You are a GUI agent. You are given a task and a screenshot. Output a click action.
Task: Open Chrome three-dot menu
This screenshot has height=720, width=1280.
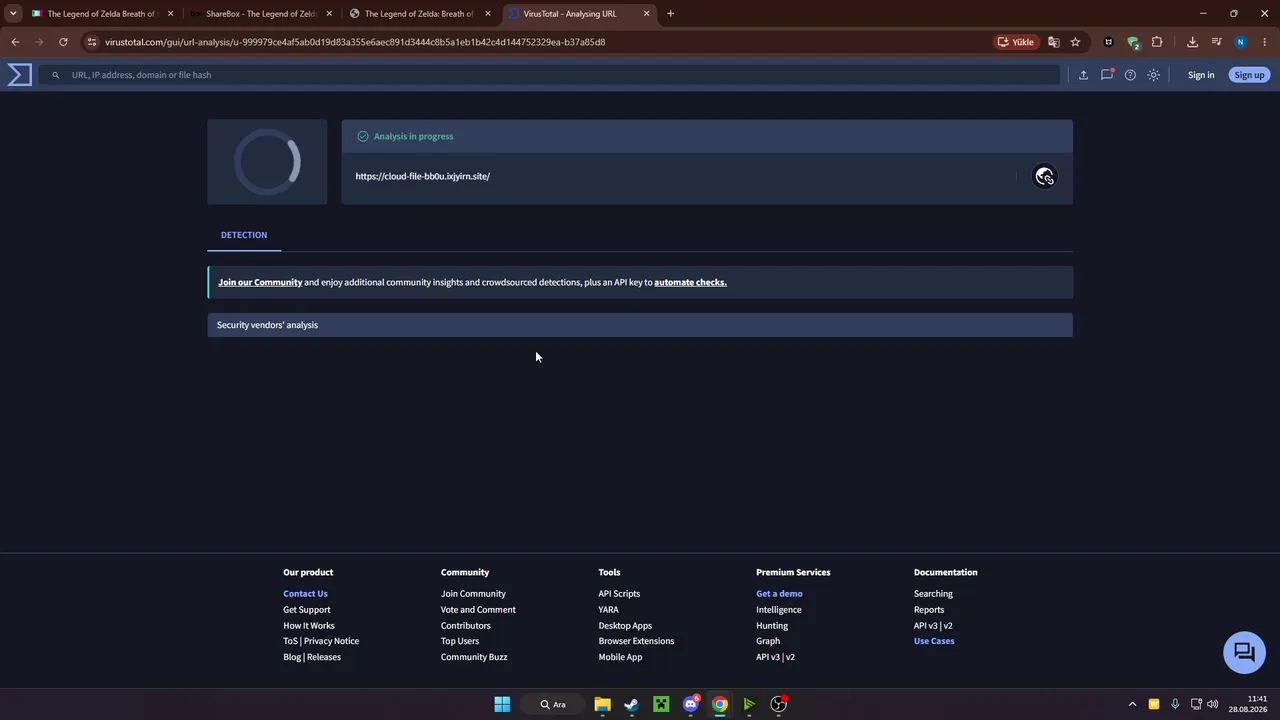pyautogui.click(x=1265, y=42)
